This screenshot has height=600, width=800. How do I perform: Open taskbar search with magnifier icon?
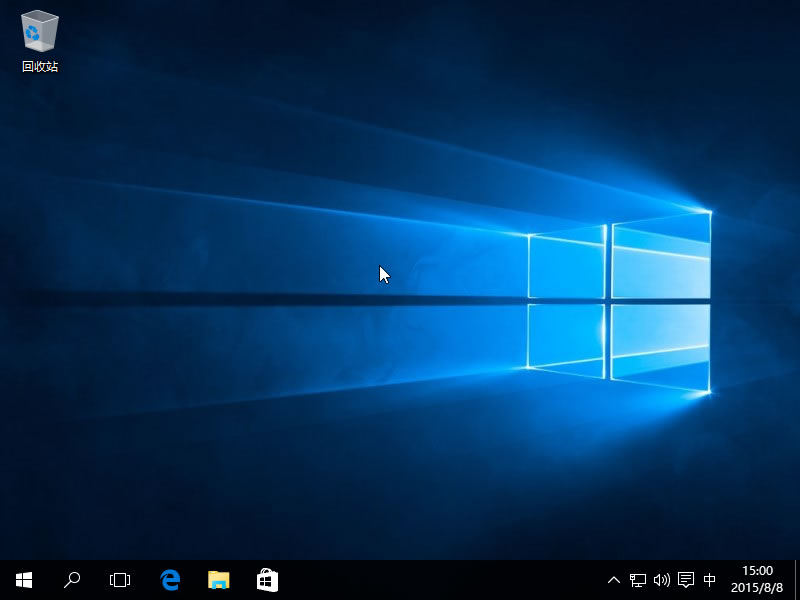[x=72, y=580]
